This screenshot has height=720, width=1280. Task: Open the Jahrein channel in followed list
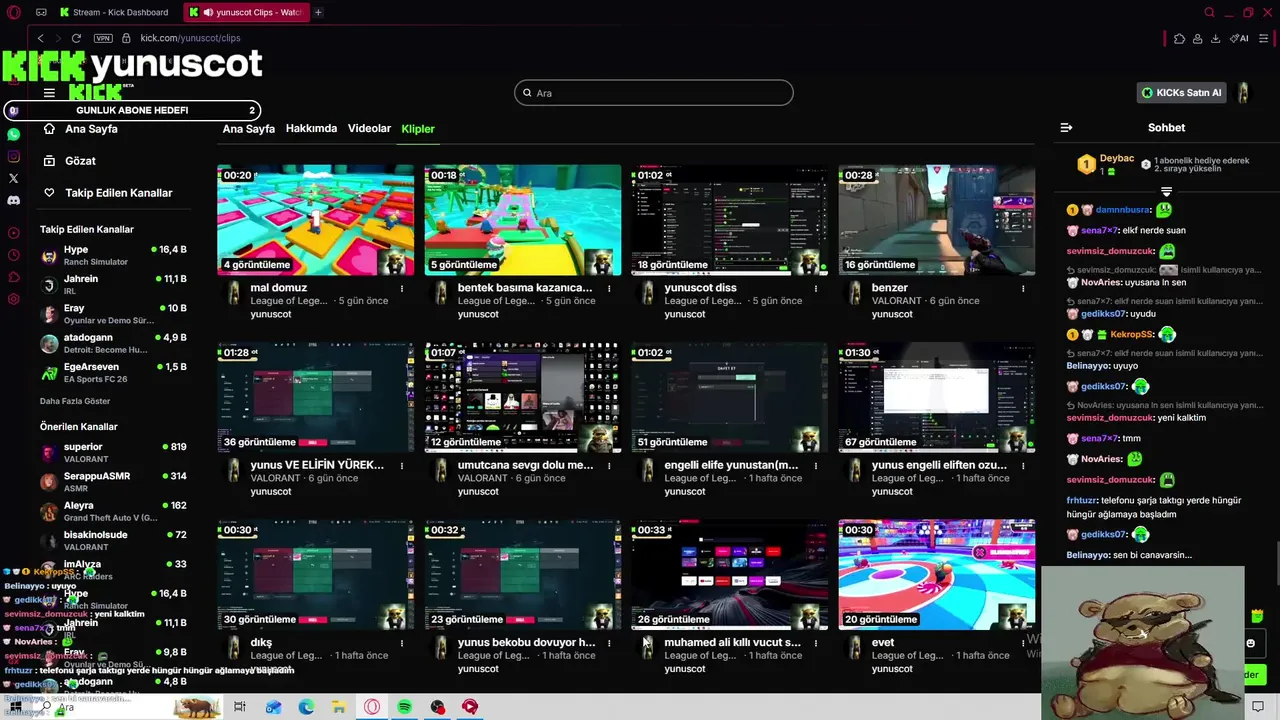coord(113,285)
